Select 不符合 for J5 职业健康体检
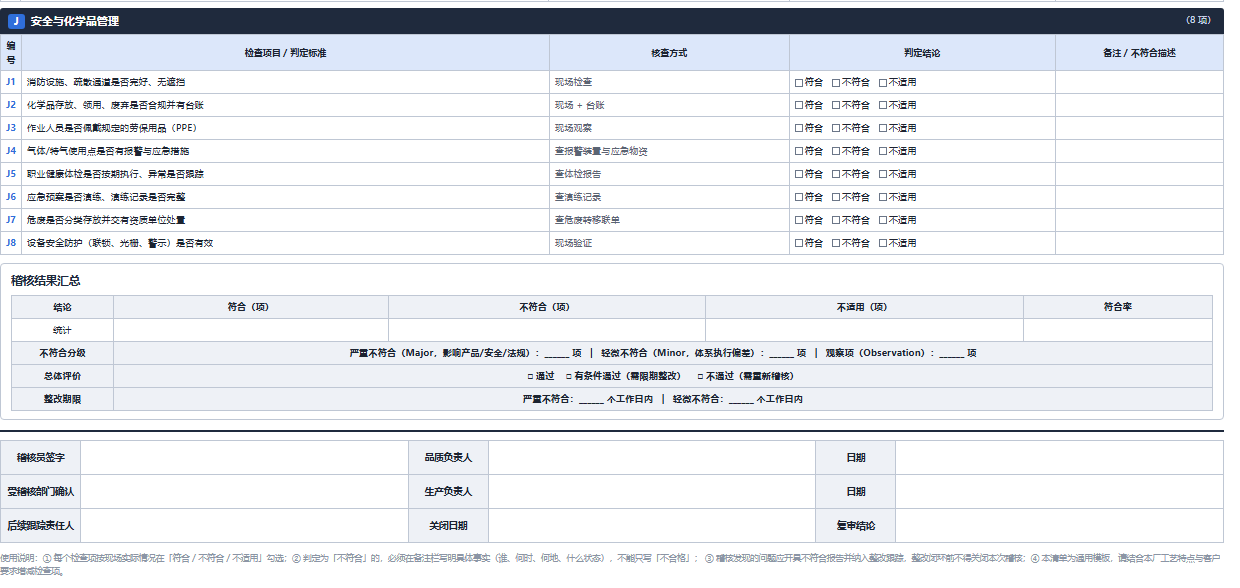This screenshot has width=1240, height=588. point(836,174)
